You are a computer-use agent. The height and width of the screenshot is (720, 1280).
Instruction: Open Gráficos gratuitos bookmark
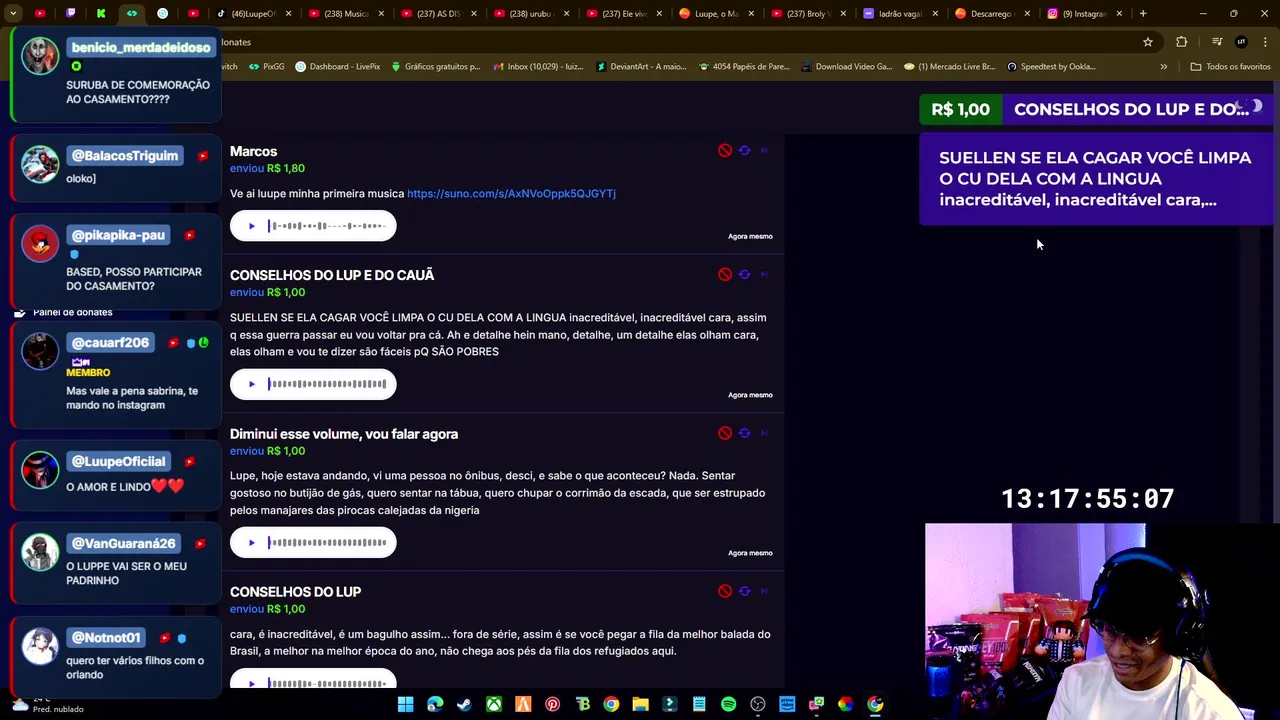(x=435, y=67)
